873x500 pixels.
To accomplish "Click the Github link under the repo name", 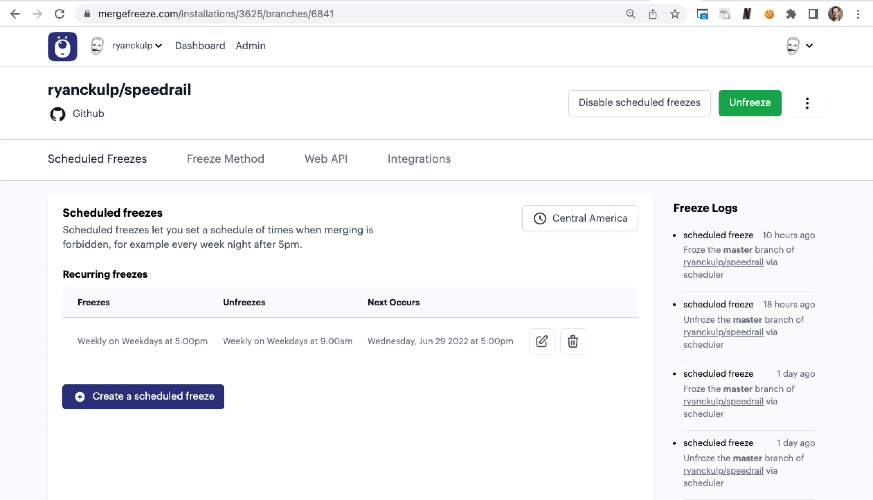I will (x=88, y=114).
